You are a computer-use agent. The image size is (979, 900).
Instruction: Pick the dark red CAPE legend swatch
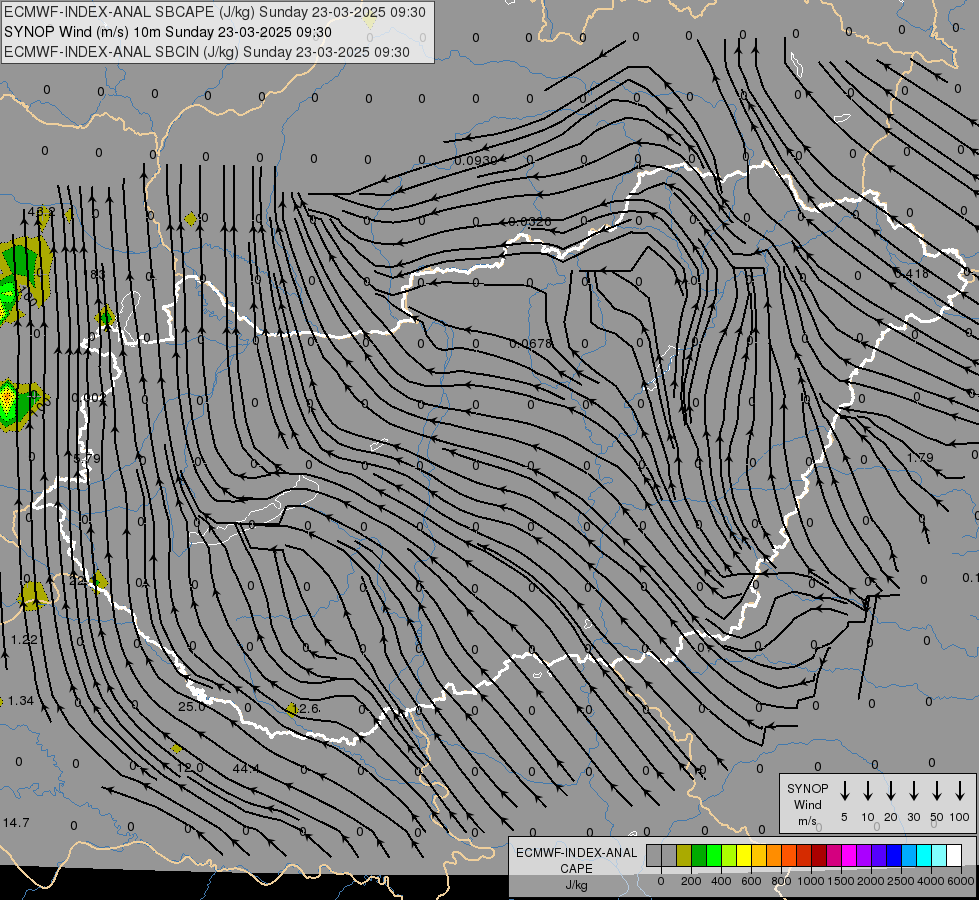coord(819,855)
